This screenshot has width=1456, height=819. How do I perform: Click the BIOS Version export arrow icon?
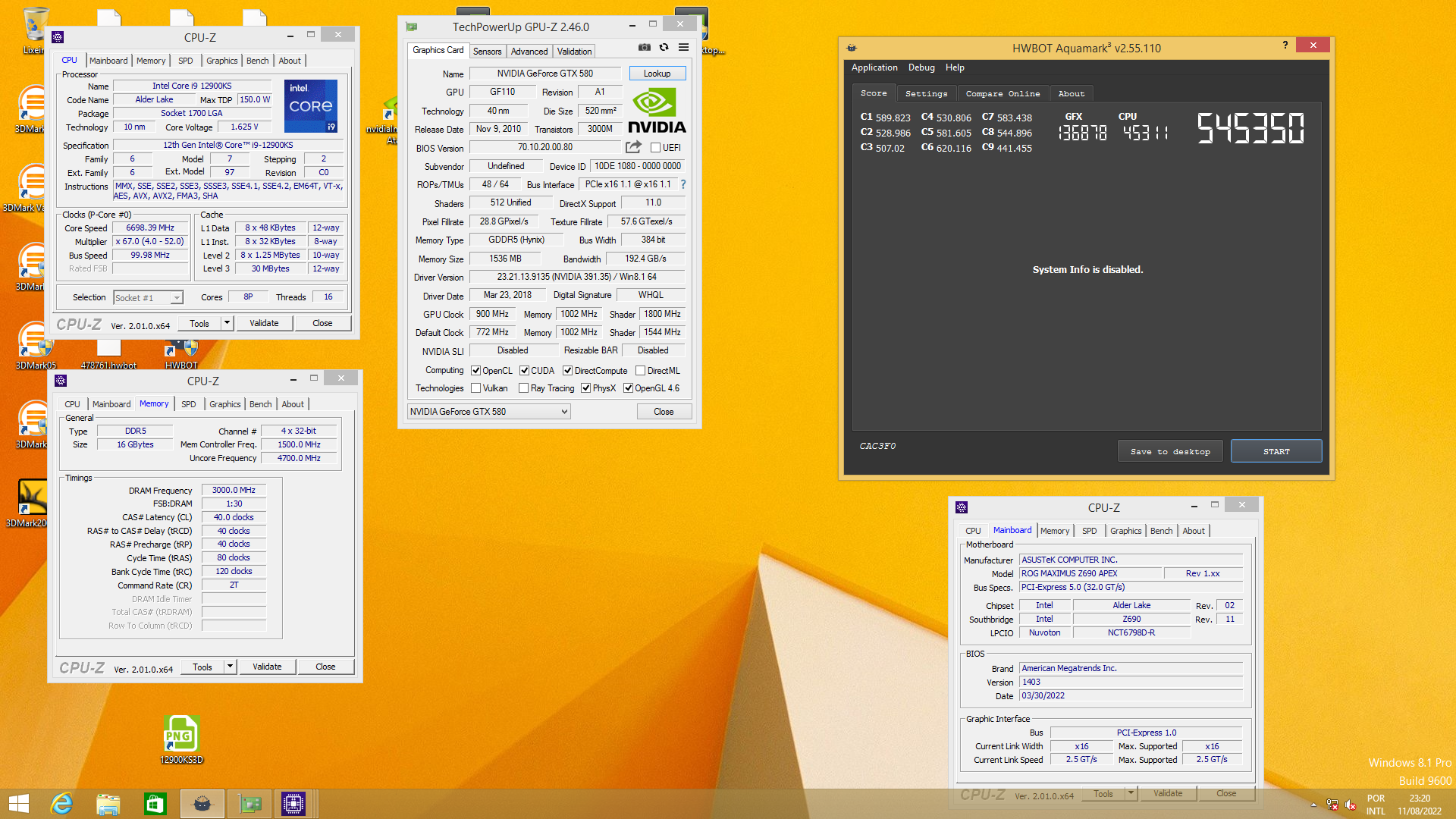pos(633,147)
